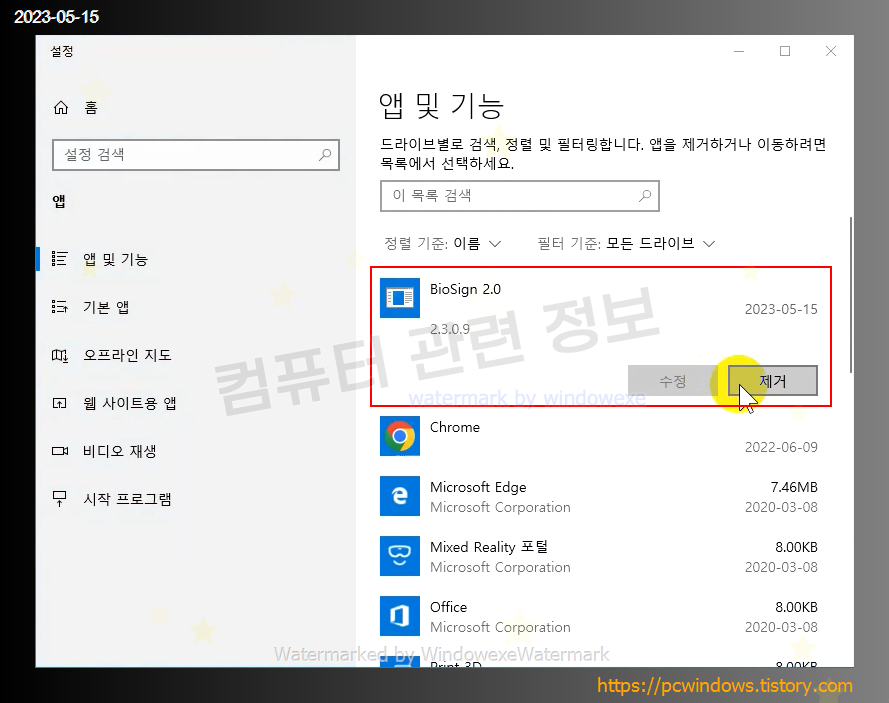Click the Chrome app icon
Screen dimensions: 889x703
400,436
